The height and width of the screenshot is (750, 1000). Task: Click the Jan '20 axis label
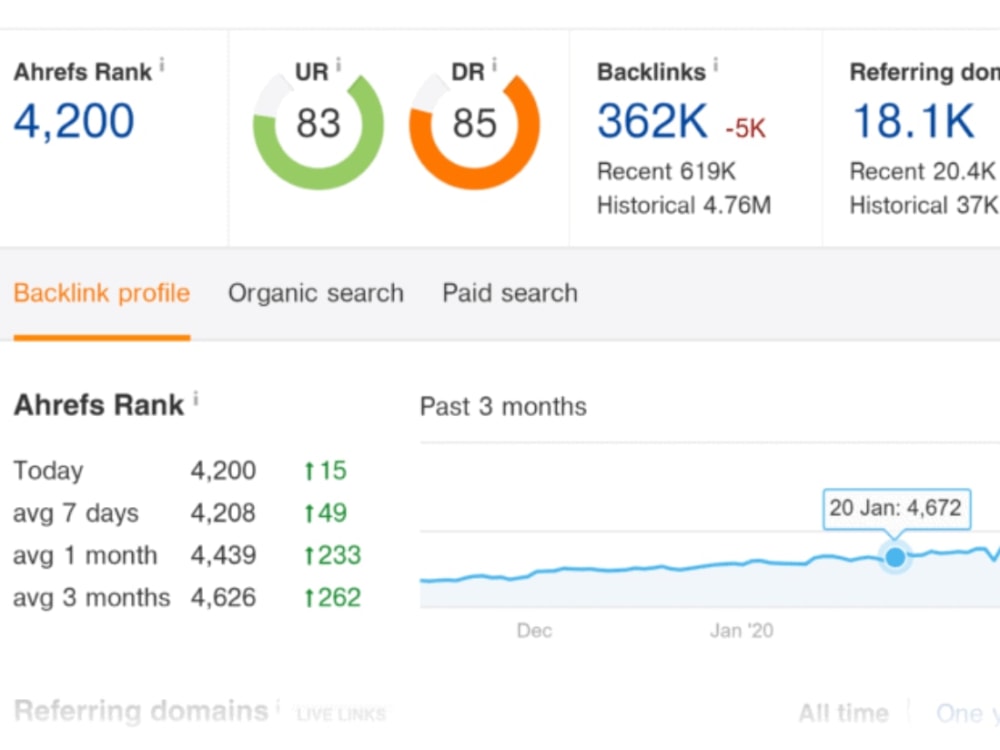(x=742, y=631)
